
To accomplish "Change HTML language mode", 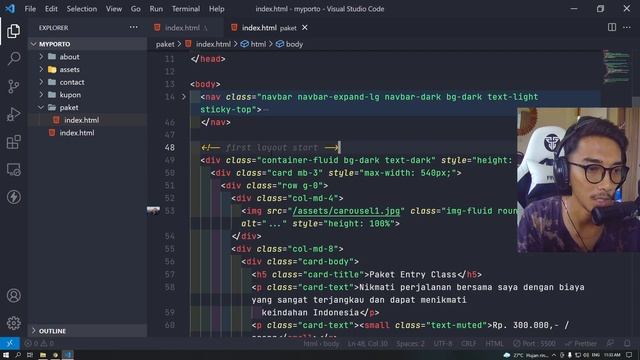I will (494, 344).
